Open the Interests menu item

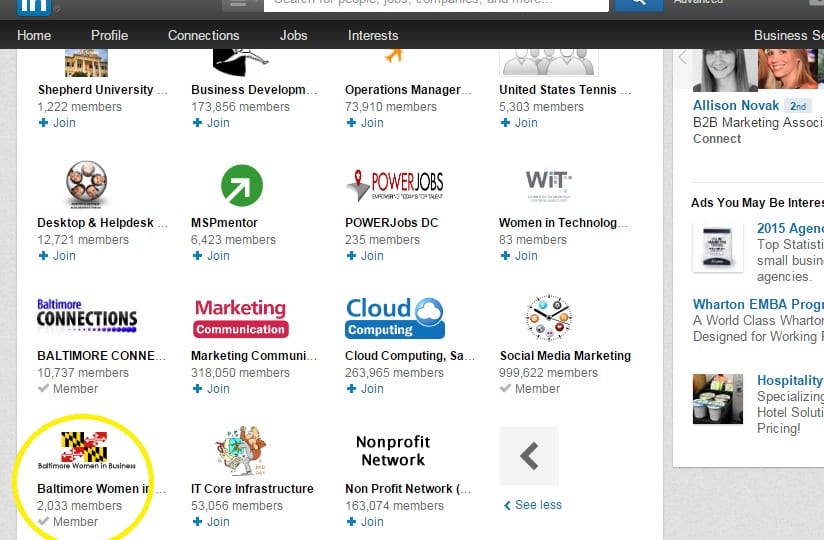373,35
